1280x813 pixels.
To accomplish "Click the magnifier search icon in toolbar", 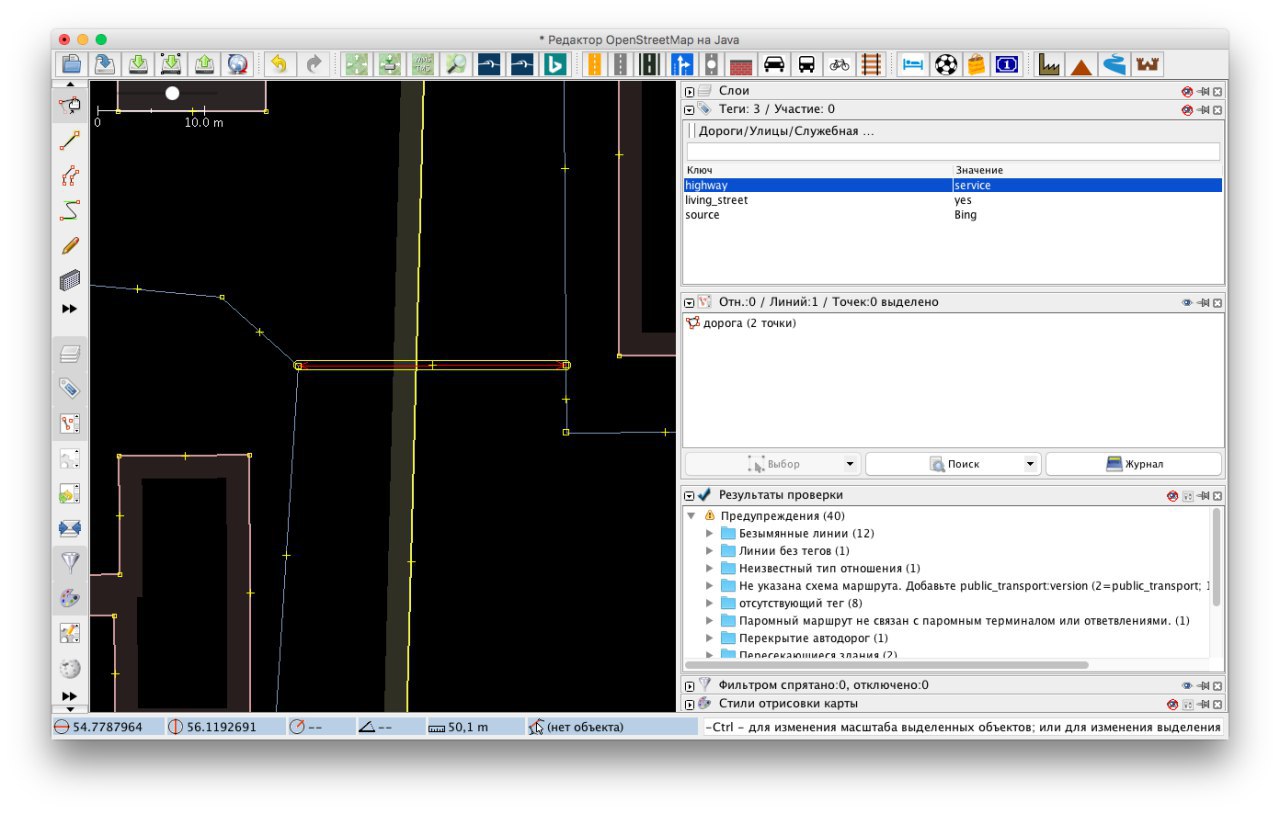I will (456, 64).
